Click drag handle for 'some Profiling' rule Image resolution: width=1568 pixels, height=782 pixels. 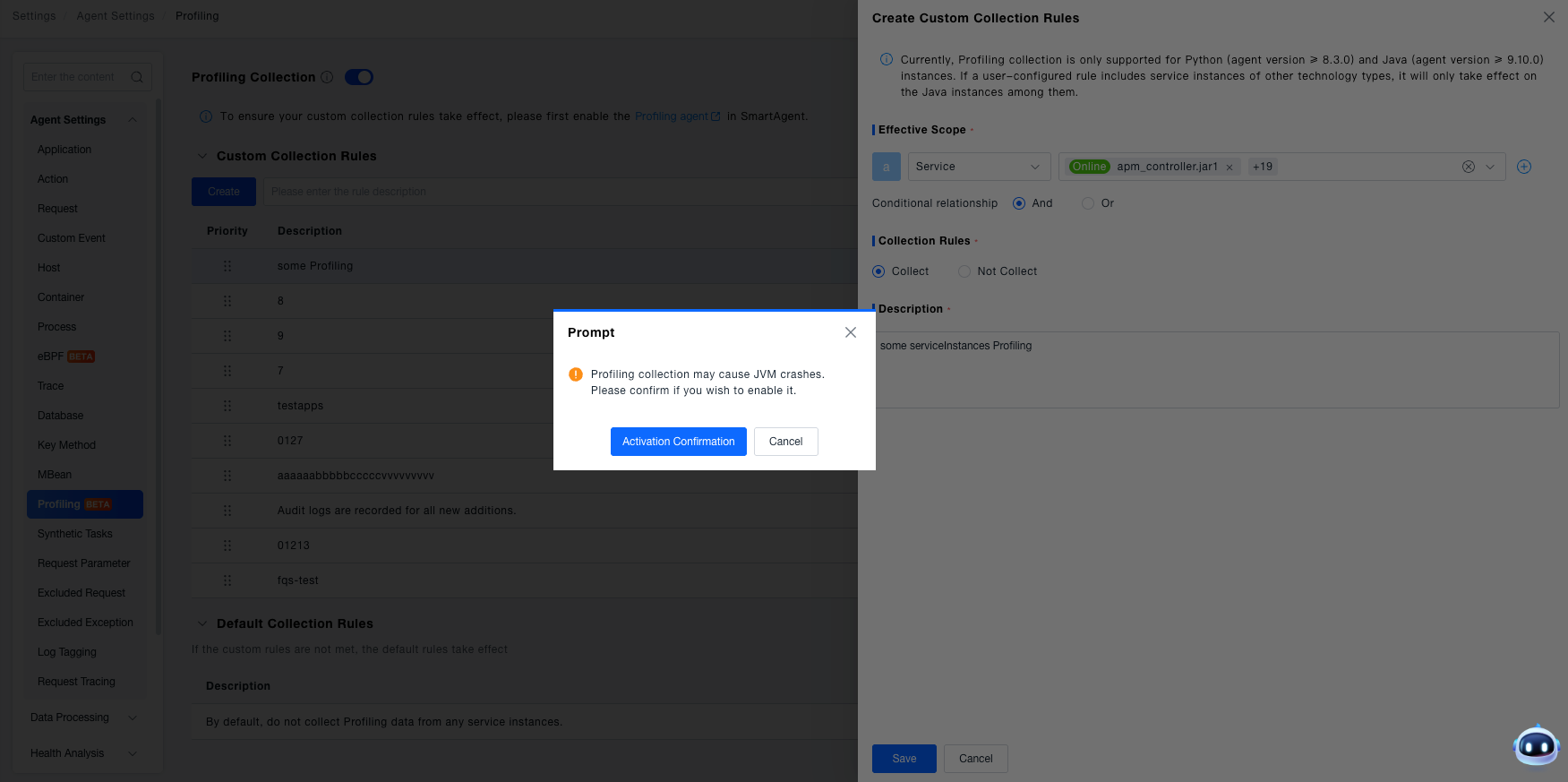pyautogui.click(x=227, y=266)
